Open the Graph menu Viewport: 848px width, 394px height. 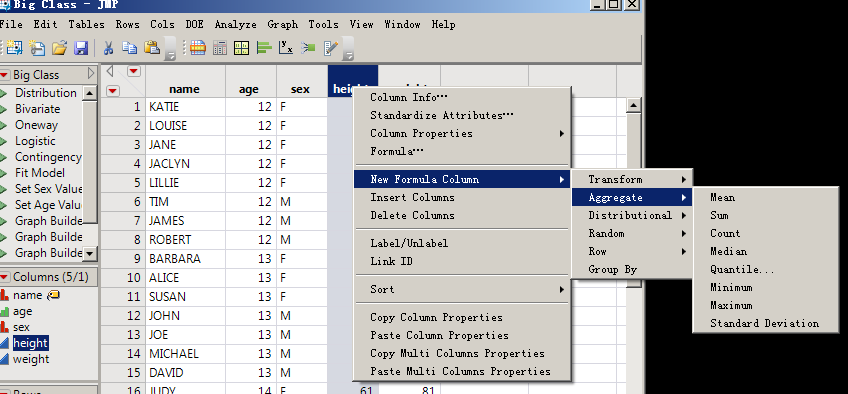[282, 24]
